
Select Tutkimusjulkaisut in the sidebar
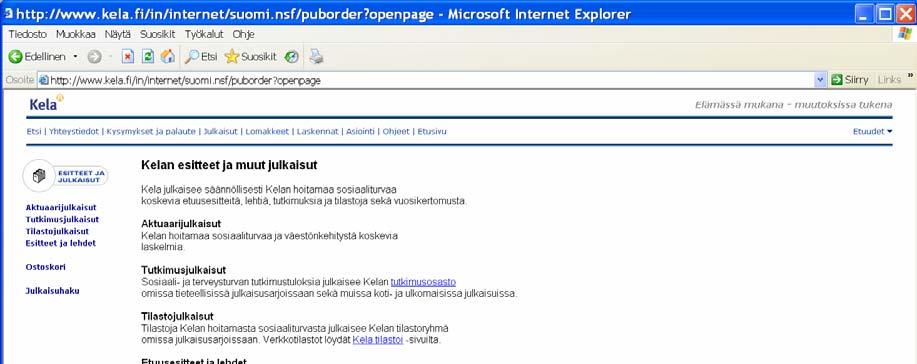pyautogui.click(x=62, y=219)
